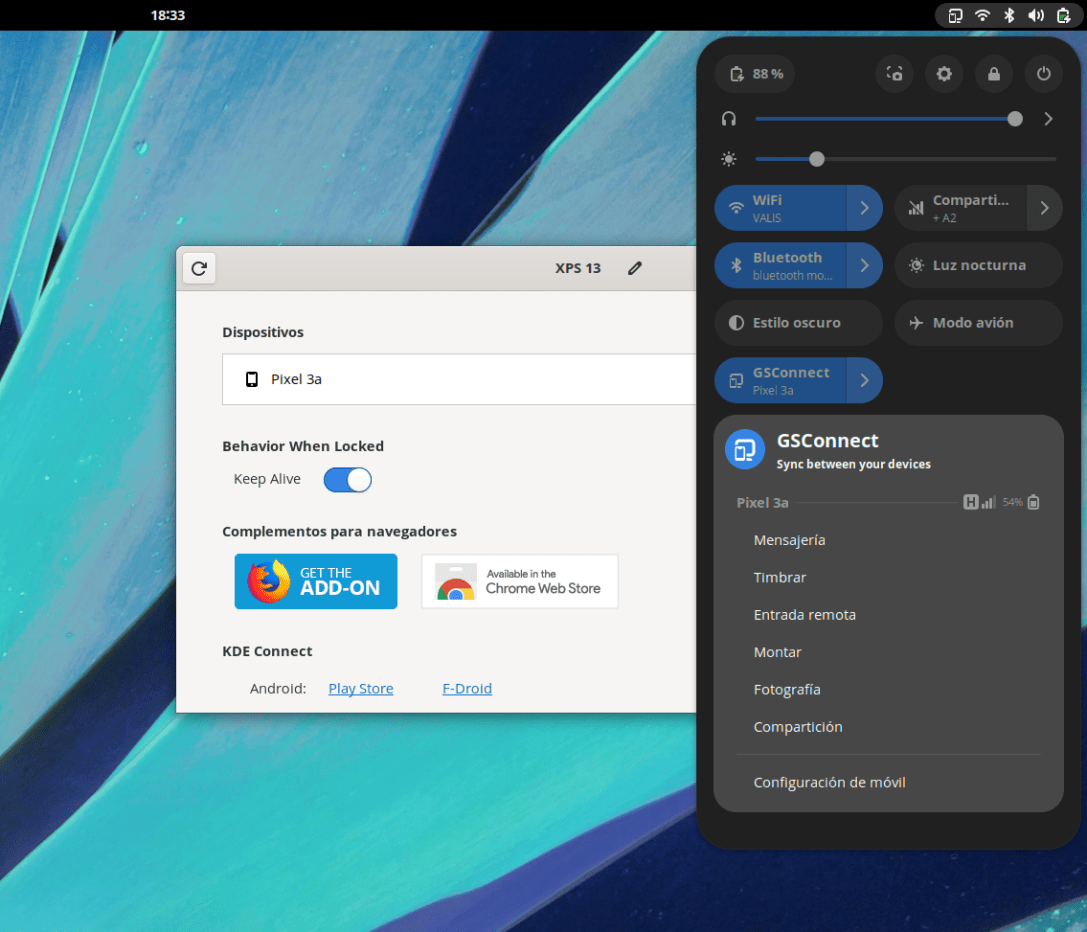Click the XPS 13 device name title
Image resolution: width=1087 pixels, height=932 pixels.
[578, 268]
